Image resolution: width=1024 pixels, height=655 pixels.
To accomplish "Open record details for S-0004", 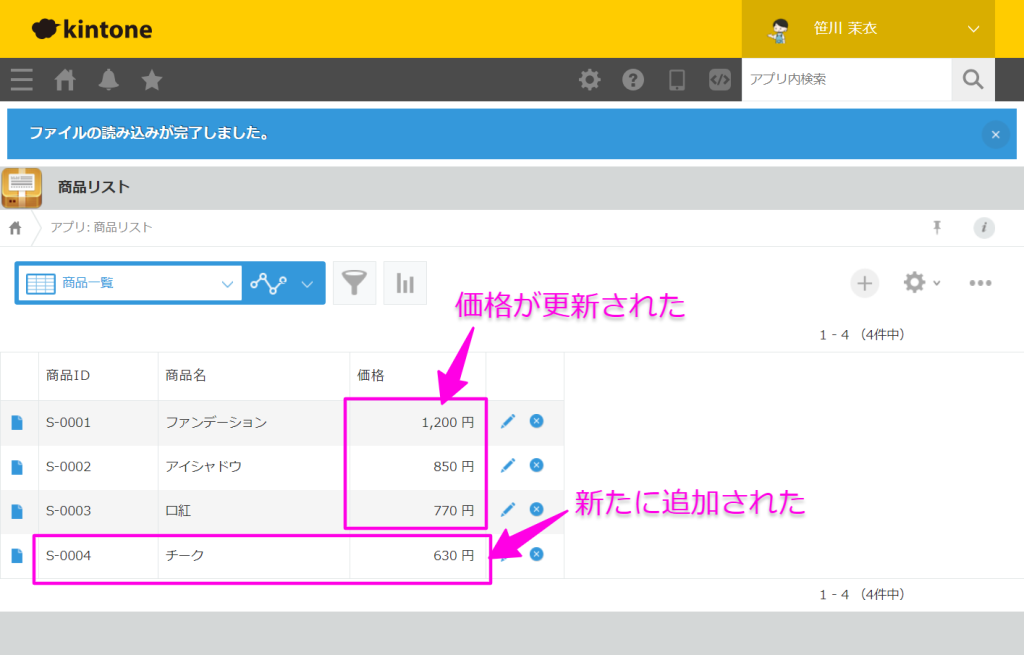I will 17,555.
